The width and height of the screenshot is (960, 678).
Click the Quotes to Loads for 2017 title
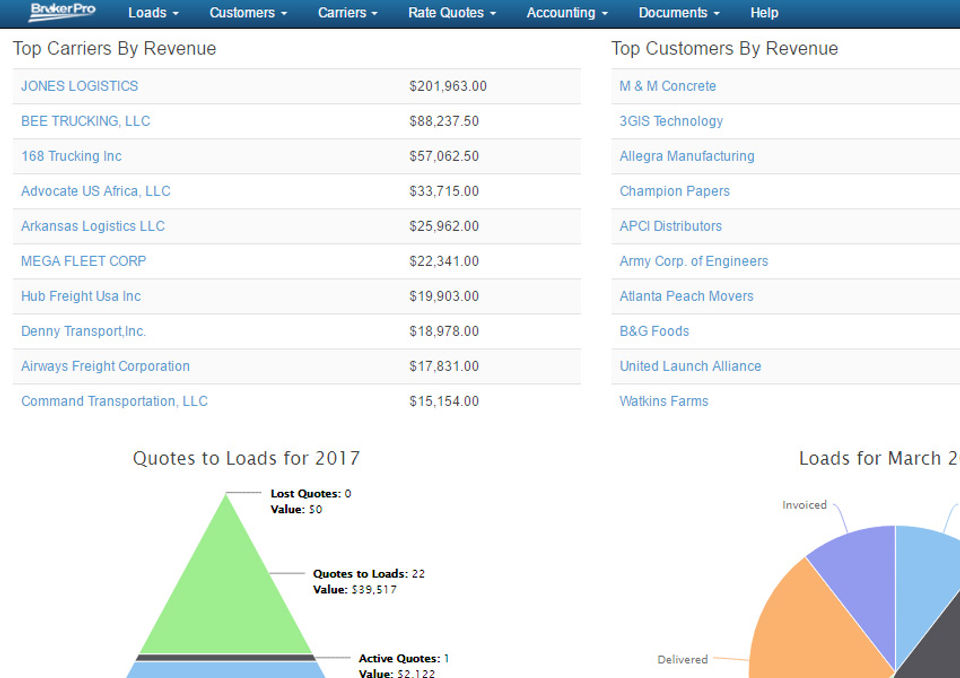tap(246, 459)
